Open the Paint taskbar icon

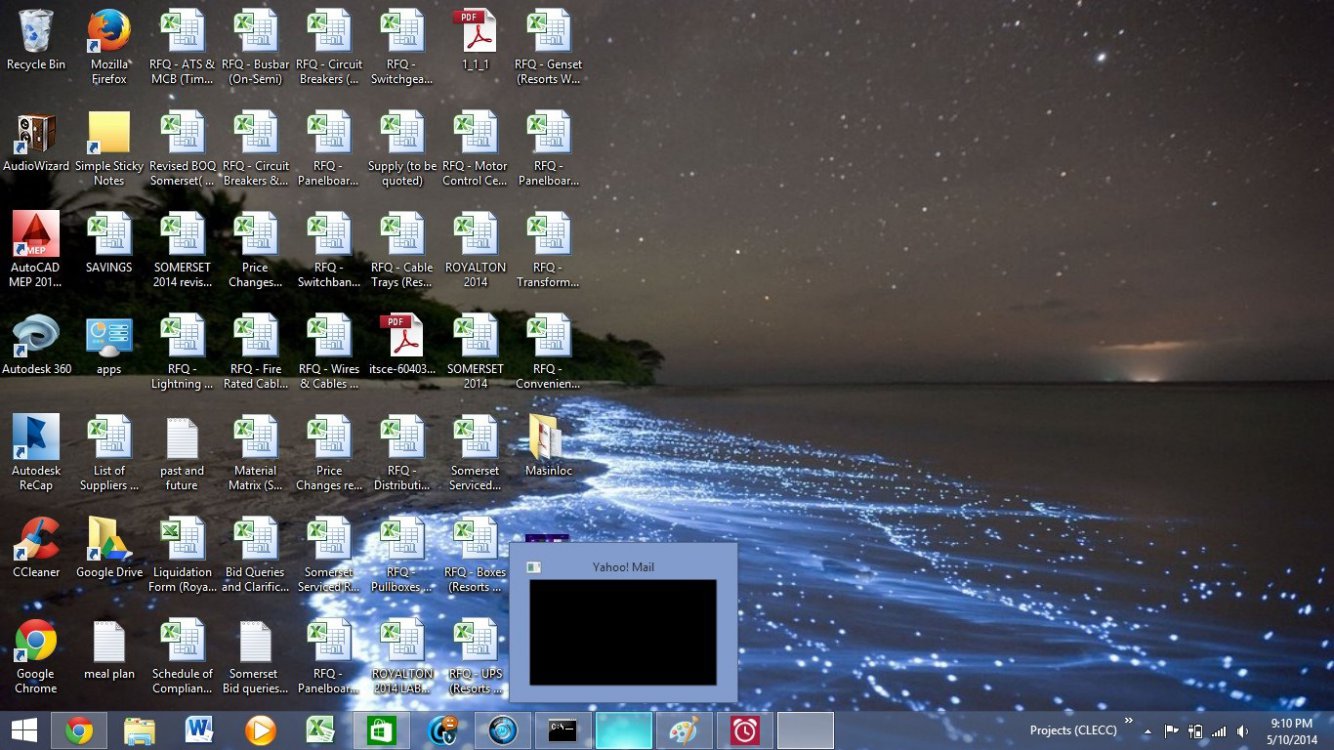pos(684,731)
